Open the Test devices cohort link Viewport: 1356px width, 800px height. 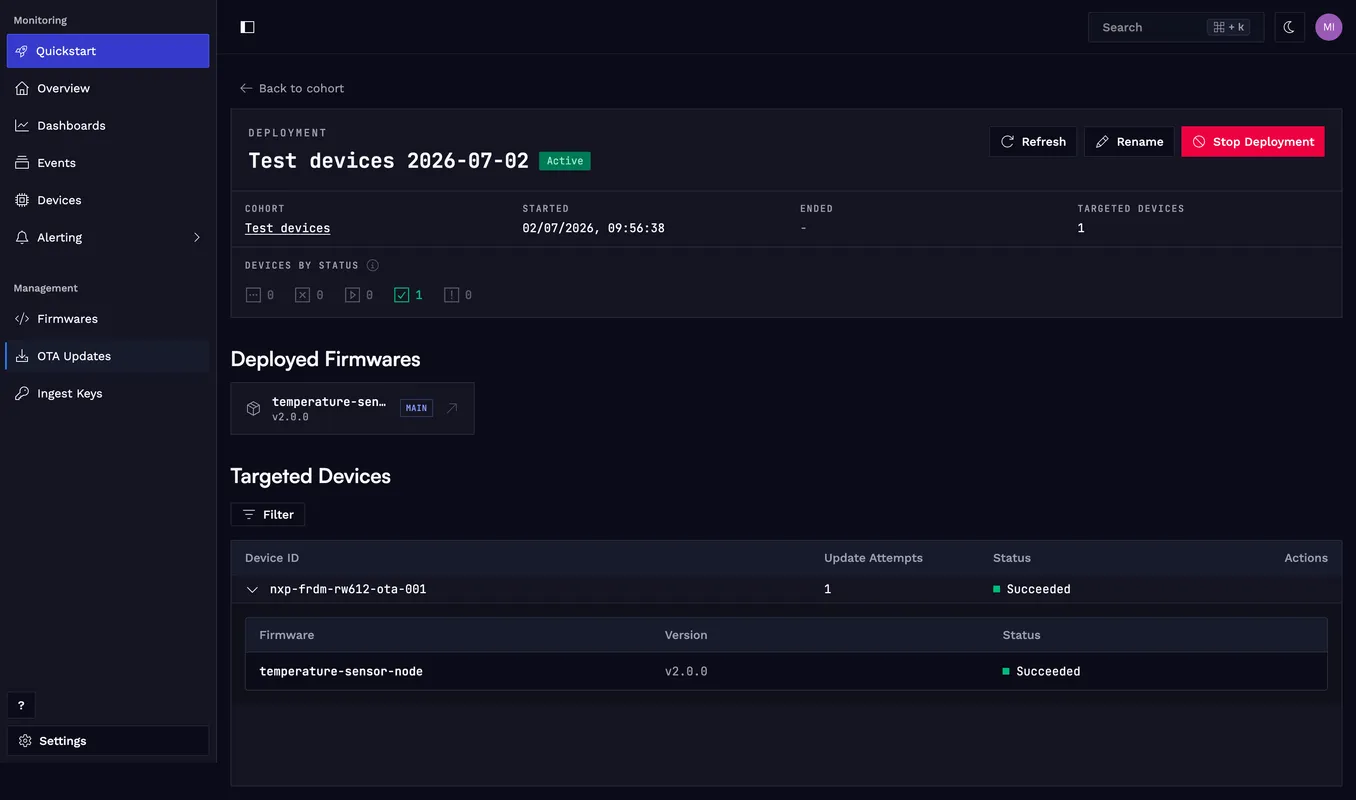[287, 228]
